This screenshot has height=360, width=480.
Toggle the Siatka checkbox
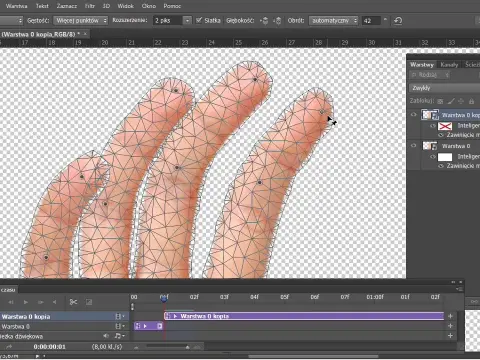pos(199,20)
